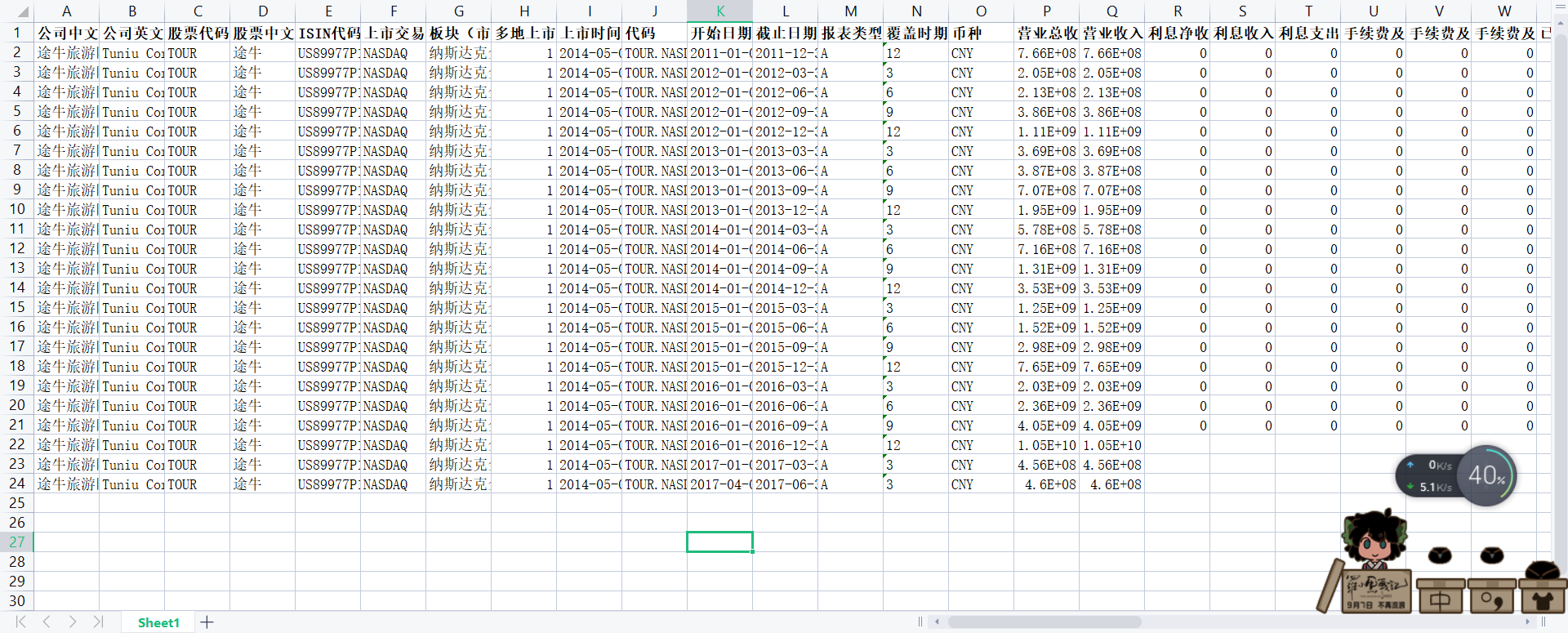The image size is (1568, 633).
Task: Switch to Sheet1 tab
Action: tap(158, 622)
